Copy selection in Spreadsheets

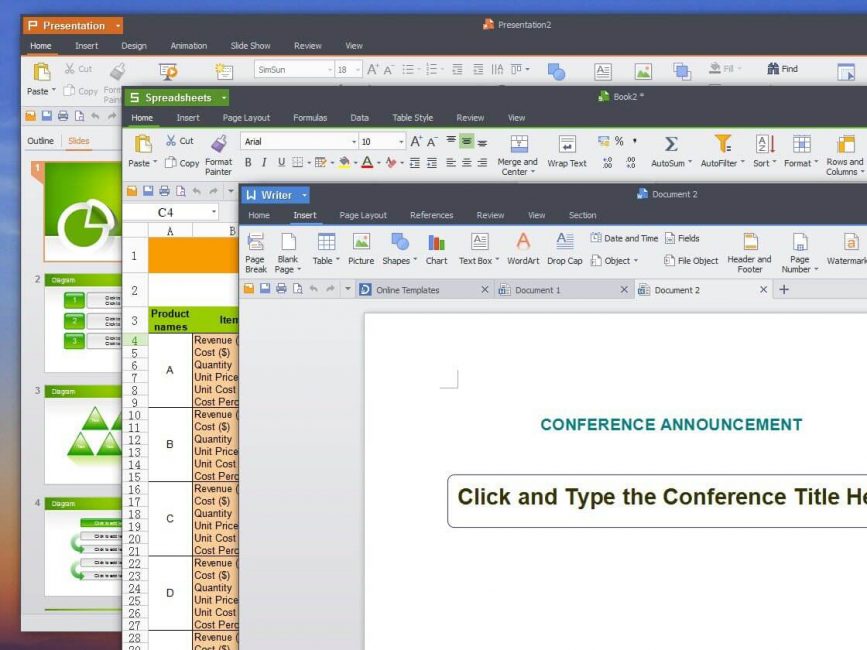[182, 162]
